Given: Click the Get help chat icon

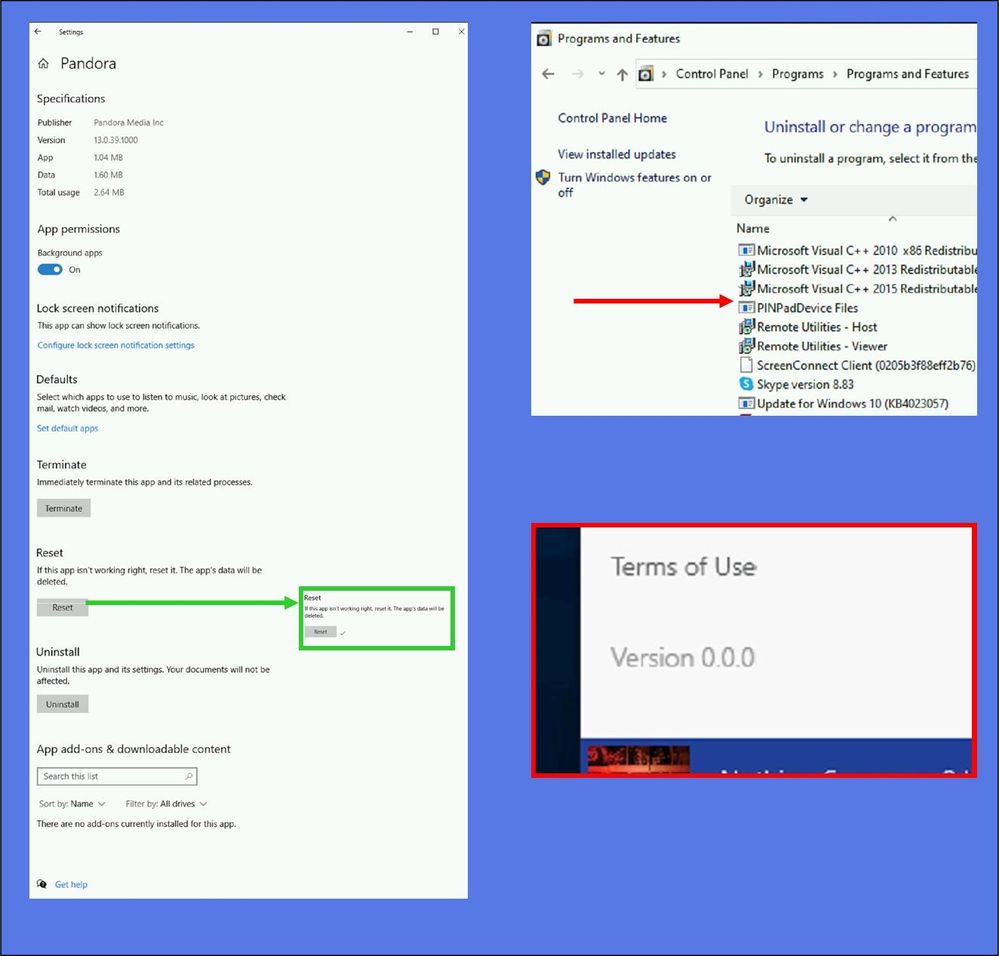Looking at the screenshot, I should point(42,884).
